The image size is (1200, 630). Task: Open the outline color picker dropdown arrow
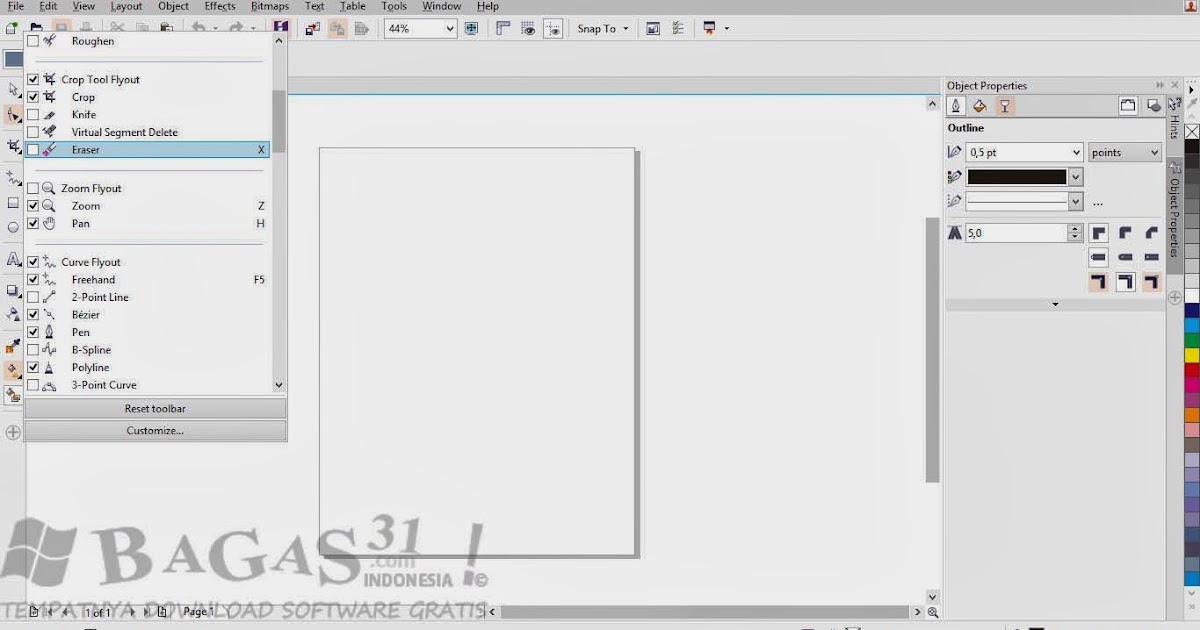1076,177
